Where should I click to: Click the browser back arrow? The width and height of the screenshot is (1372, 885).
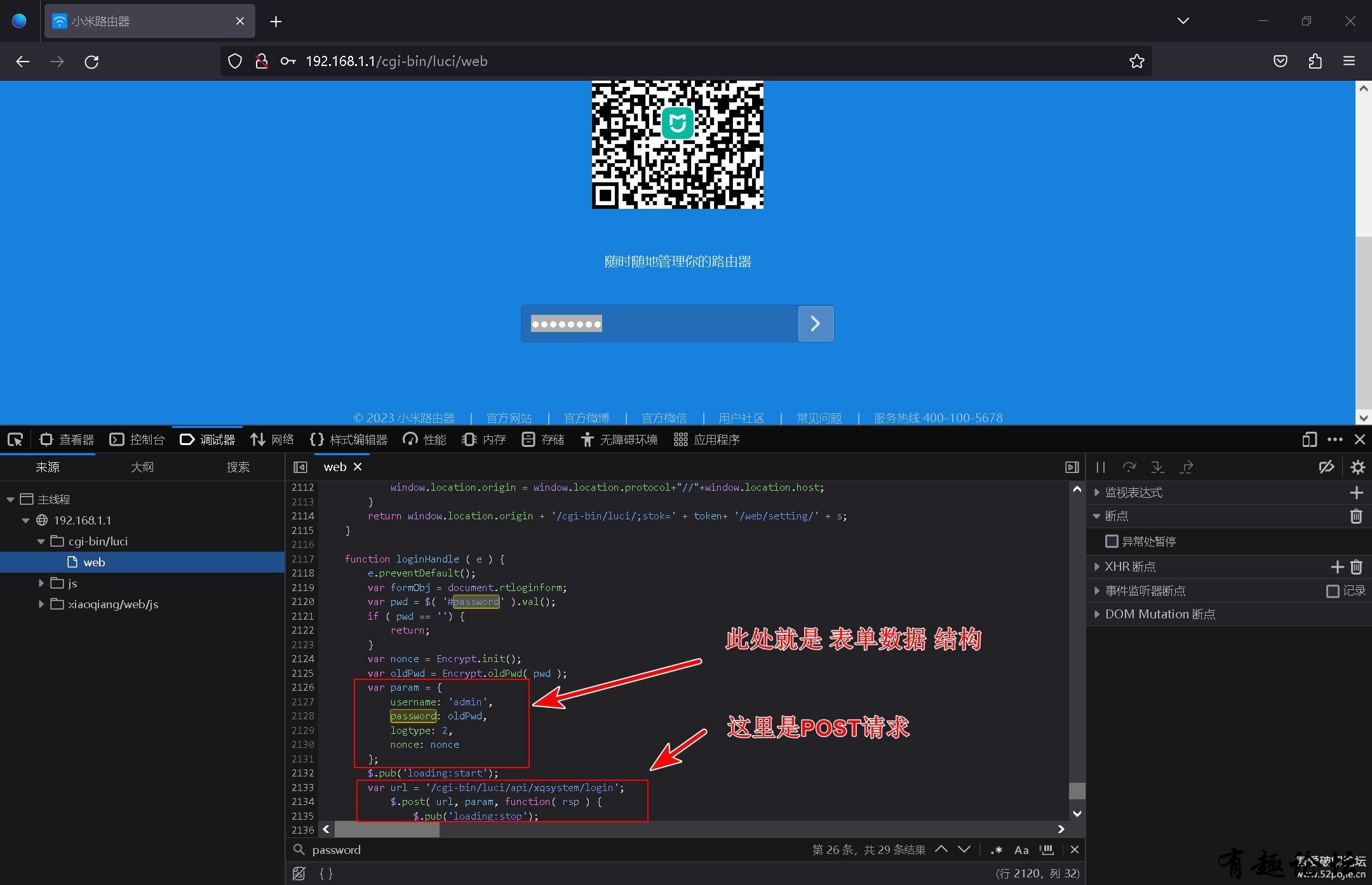pos(23,62)
